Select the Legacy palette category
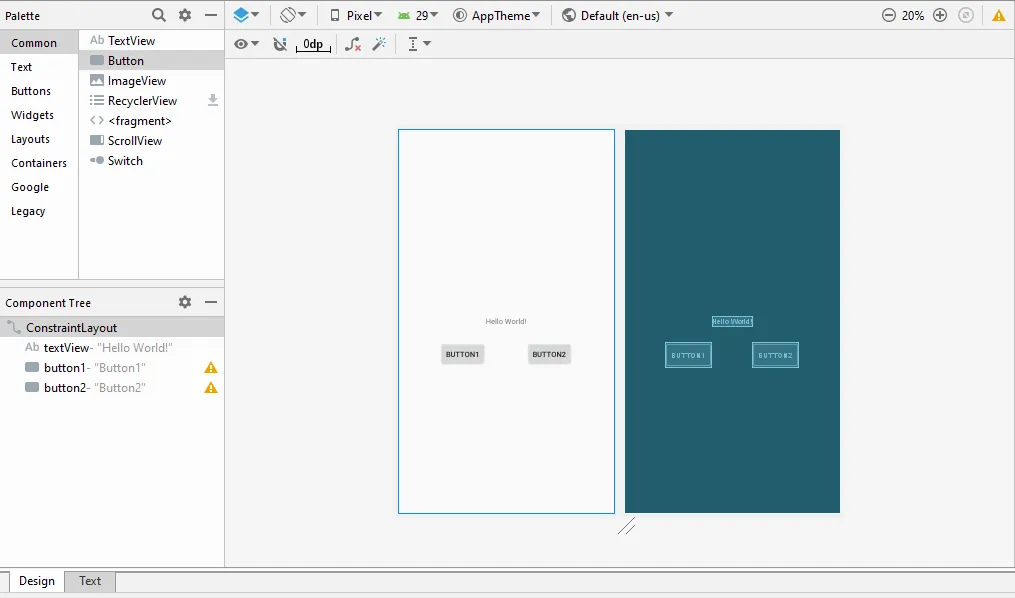 (39, 210)
